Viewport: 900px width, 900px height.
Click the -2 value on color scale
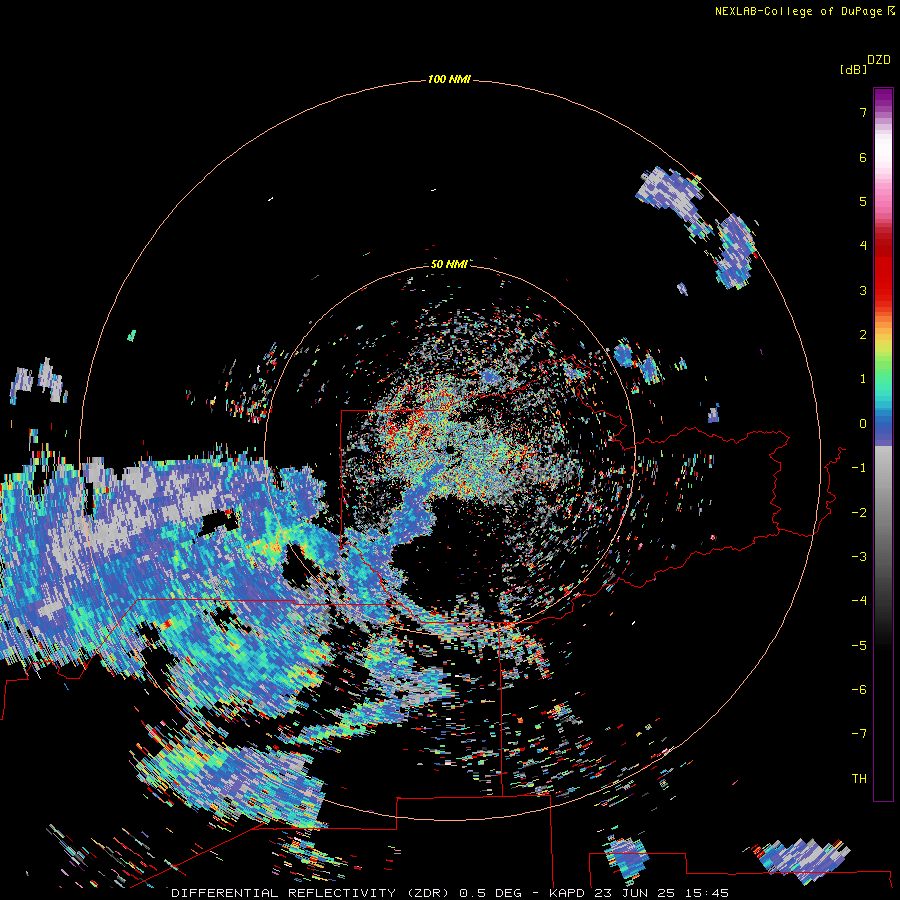click(x=859, y=512)
